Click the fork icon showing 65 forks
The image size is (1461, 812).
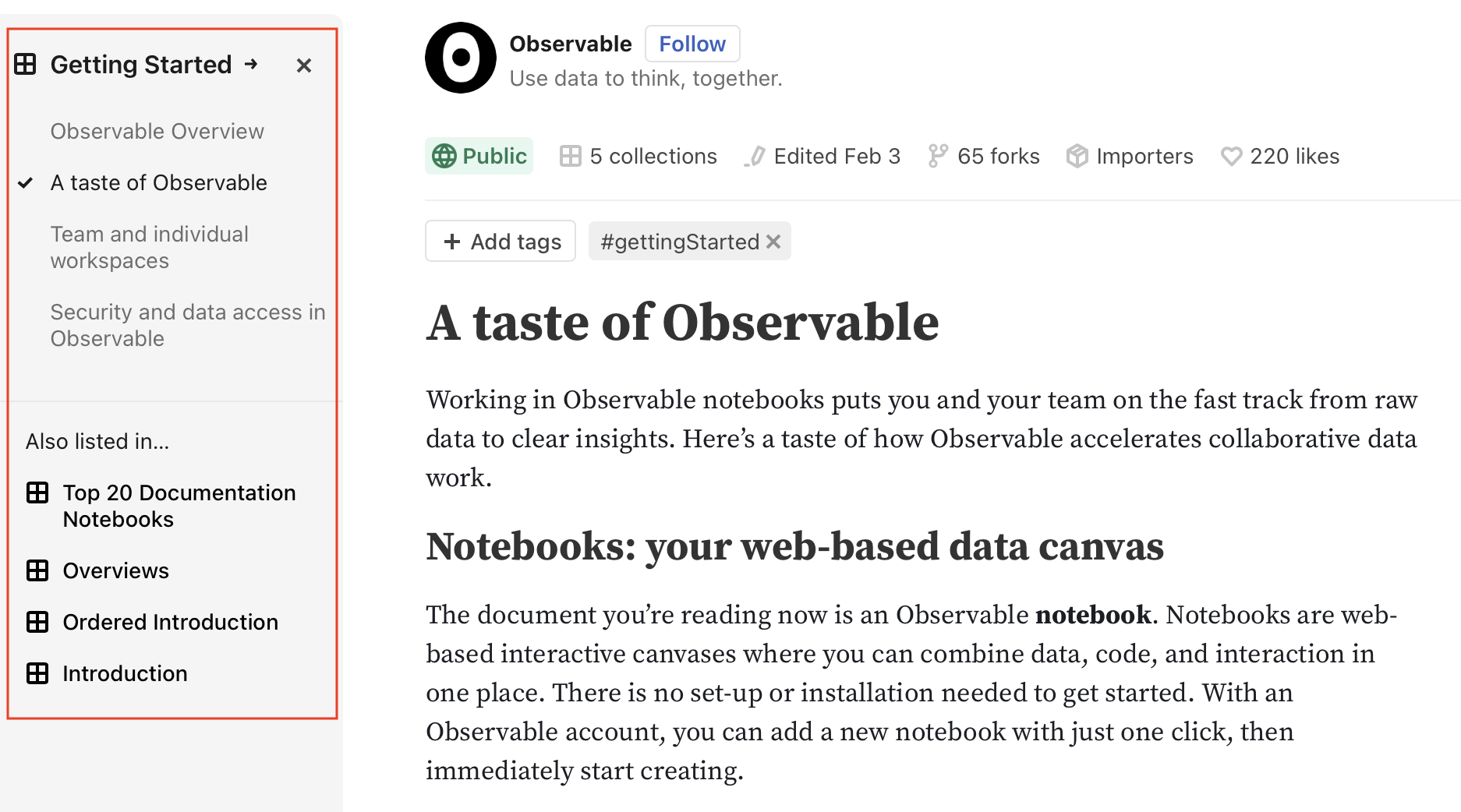point(938,156)
